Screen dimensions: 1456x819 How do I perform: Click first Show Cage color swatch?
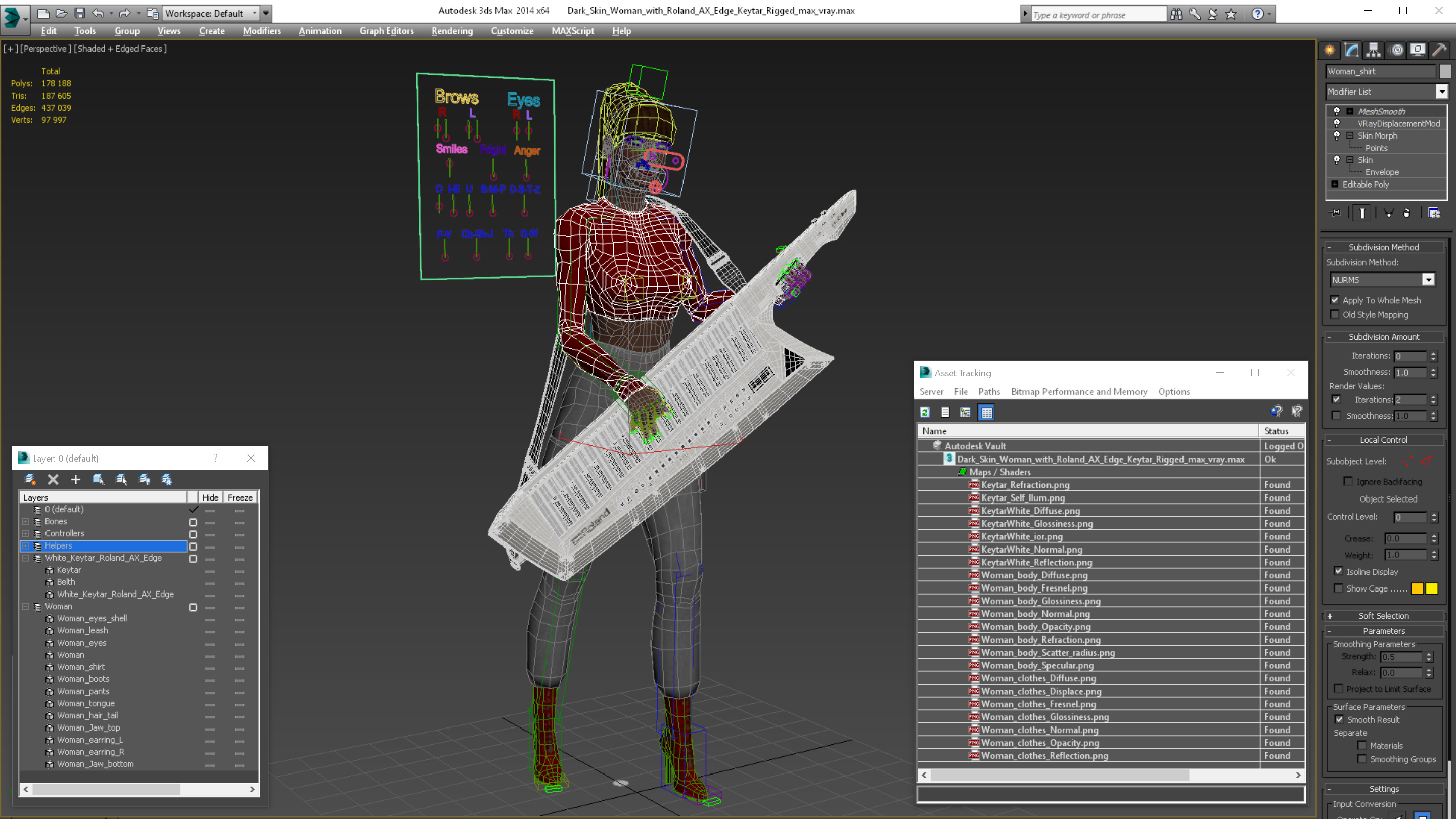click(1418, 589)
